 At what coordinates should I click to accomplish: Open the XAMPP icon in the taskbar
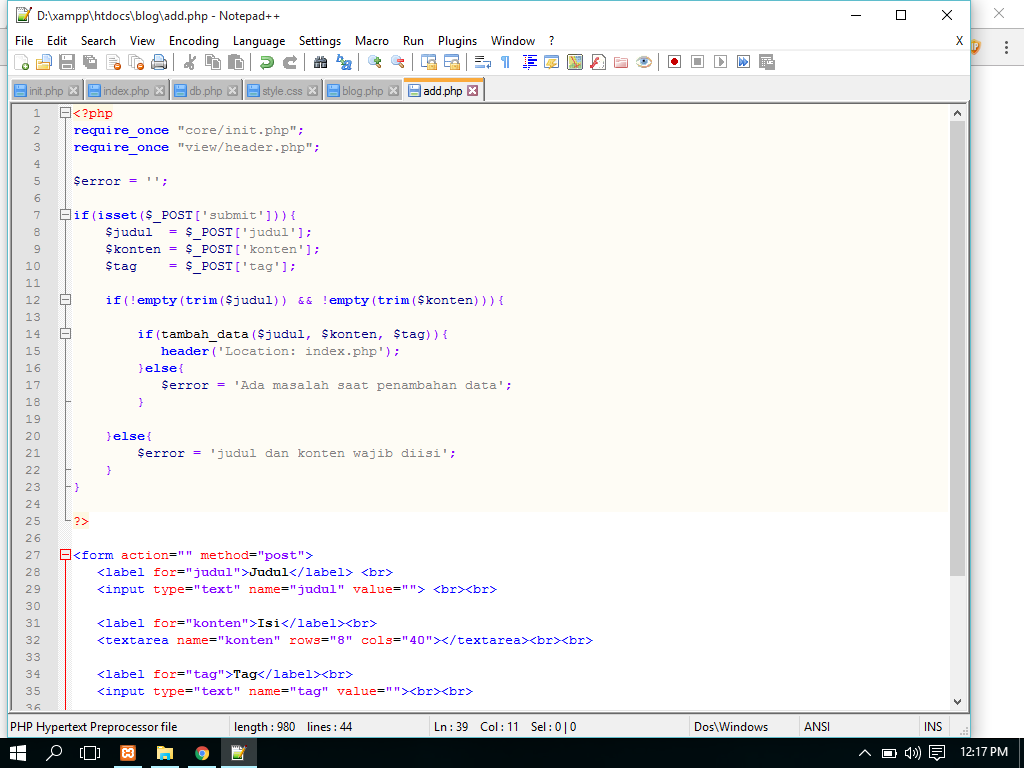coord(128,753)
